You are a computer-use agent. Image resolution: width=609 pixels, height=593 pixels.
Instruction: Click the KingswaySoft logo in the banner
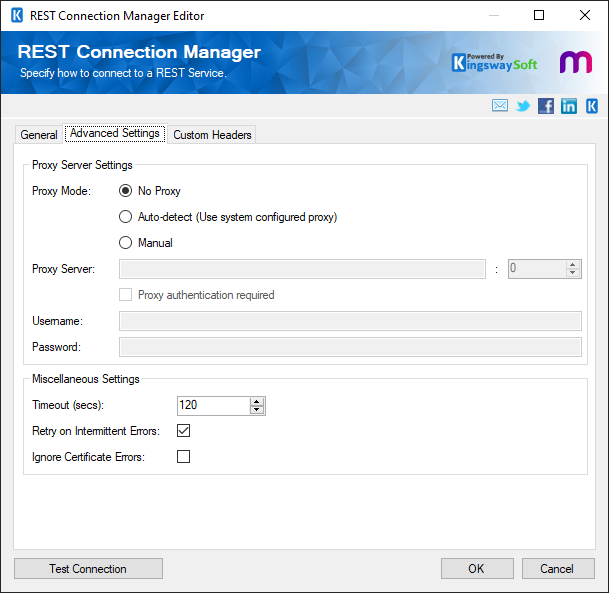(x=494, y=63)
